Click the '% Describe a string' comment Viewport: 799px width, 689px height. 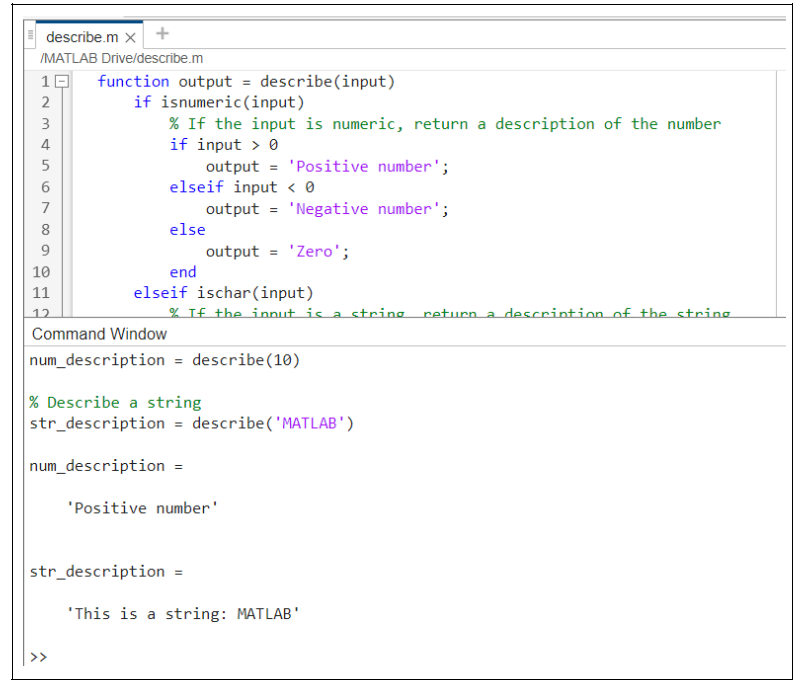pyautogui.click(x=115, y=402)
